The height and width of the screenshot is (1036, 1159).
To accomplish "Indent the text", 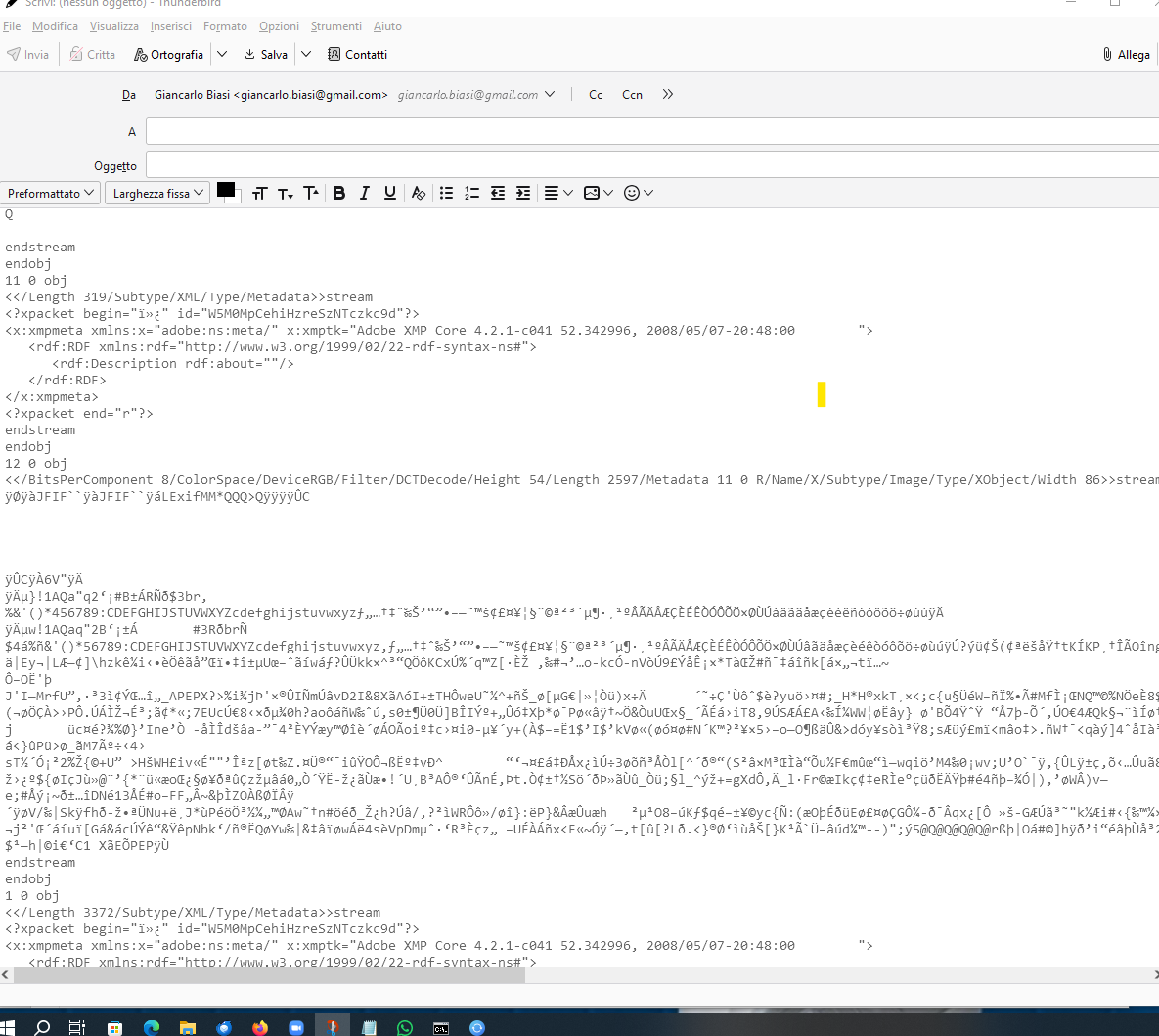I will point(523,193).
